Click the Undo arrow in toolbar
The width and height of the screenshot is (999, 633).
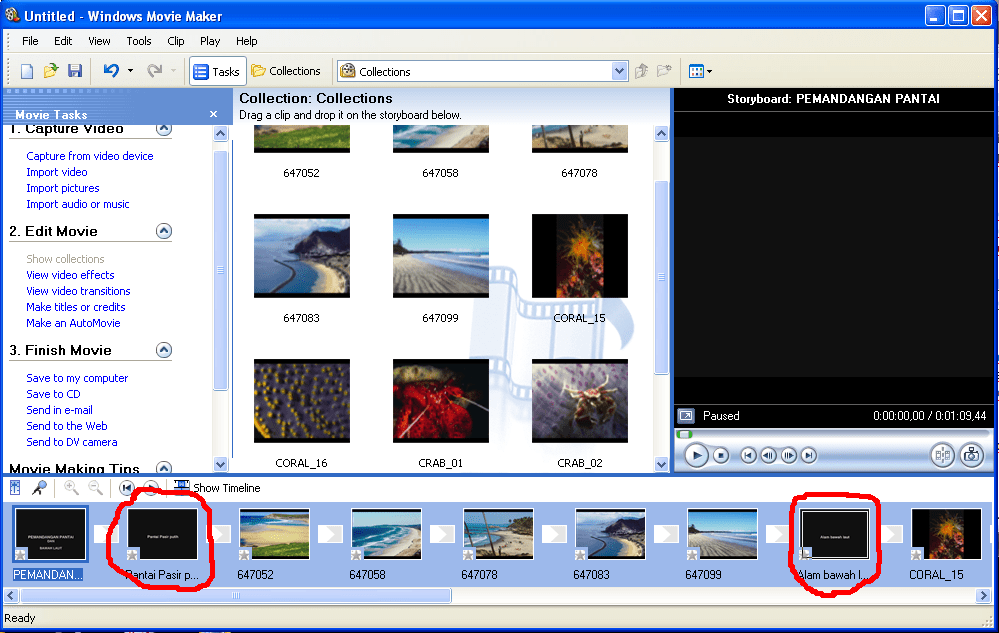(111, 71)
